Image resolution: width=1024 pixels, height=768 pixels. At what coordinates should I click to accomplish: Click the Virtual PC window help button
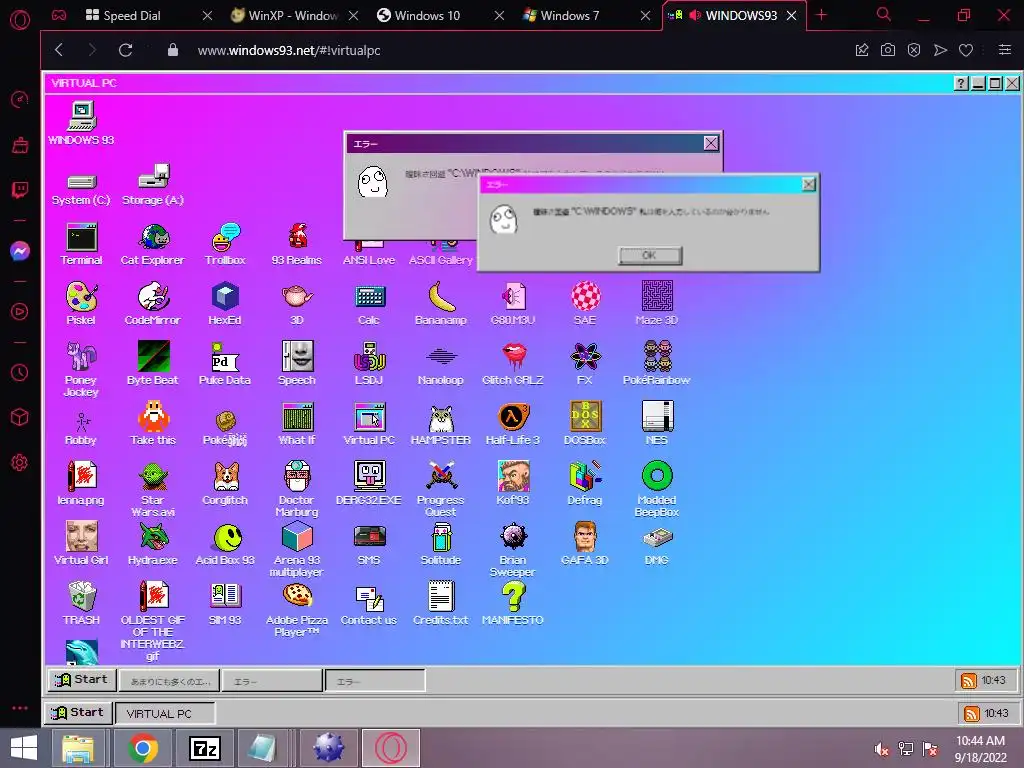[961, 84]
